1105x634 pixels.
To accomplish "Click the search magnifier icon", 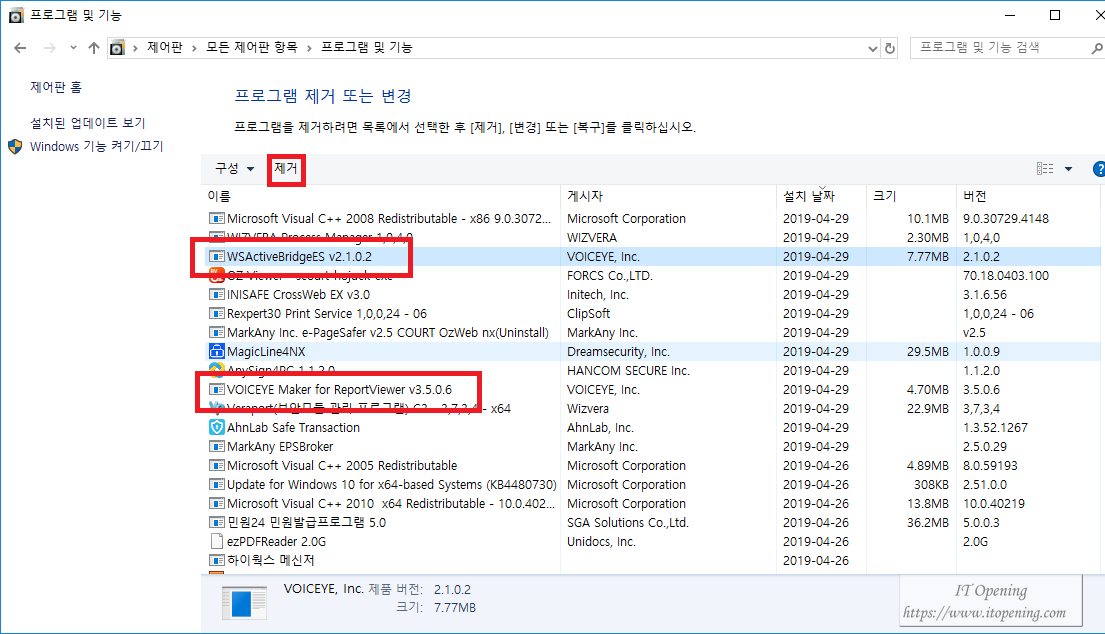I will point(1097,48).
